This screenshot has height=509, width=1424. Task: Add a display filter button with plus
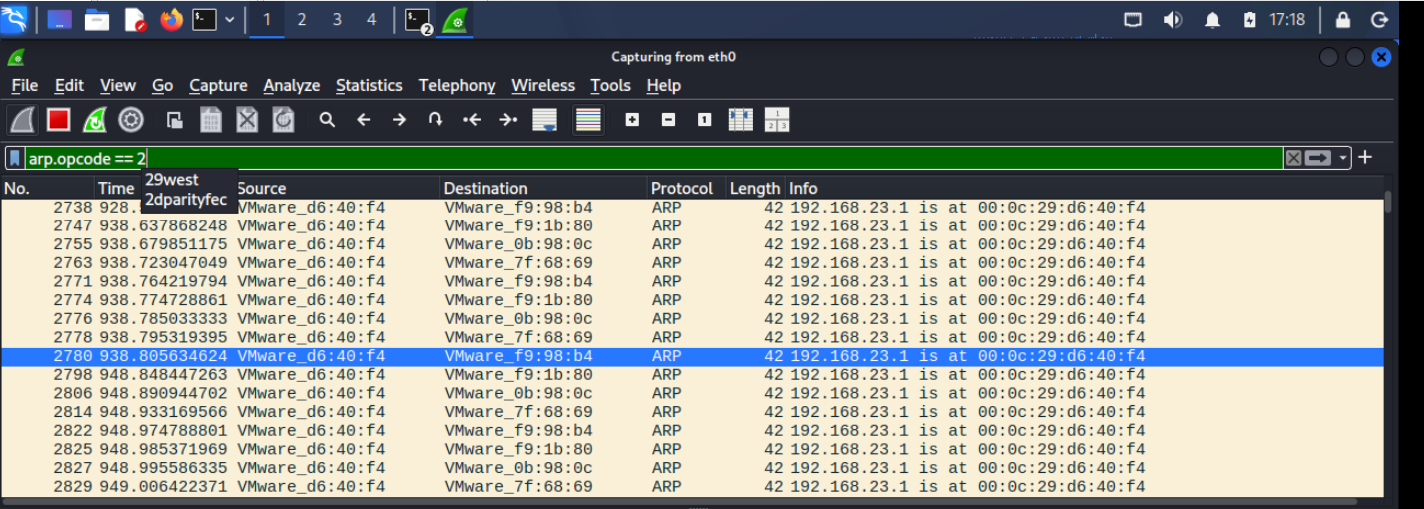click(x=1365, y=157)
